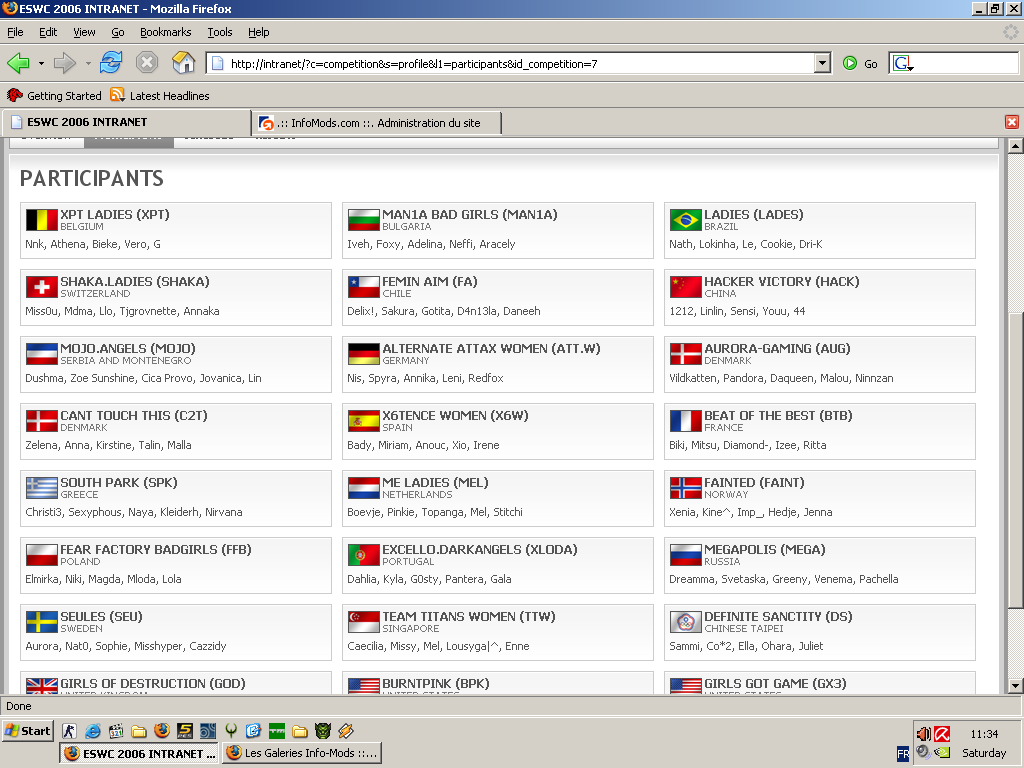The width and height of the screenshot is (1024, 768).
Task: Open the Bookmarks menu
Action: coord(165,32)
